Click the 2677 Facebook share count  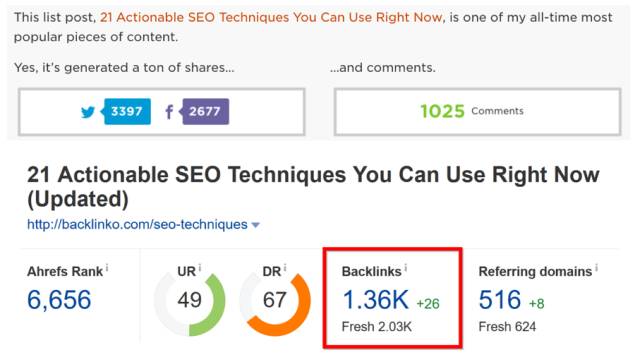tap(205, 111)
